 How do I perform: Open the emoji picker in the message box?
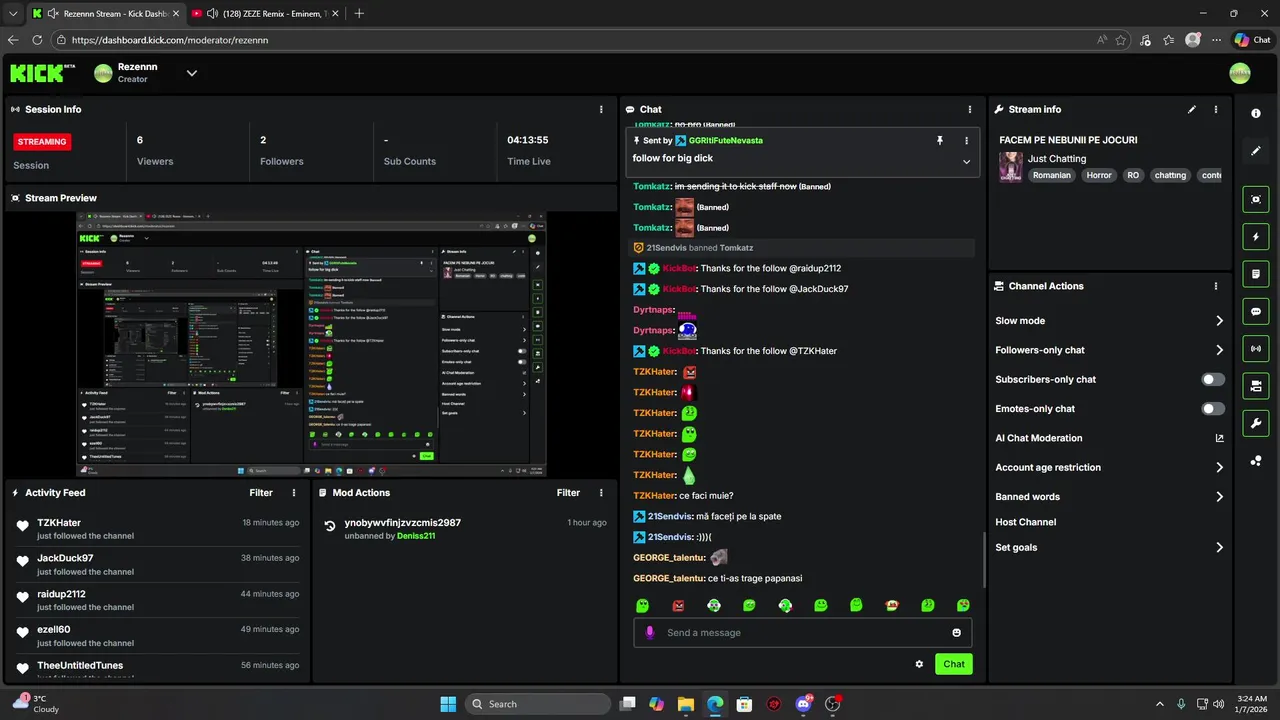click(x=956, y=632)
